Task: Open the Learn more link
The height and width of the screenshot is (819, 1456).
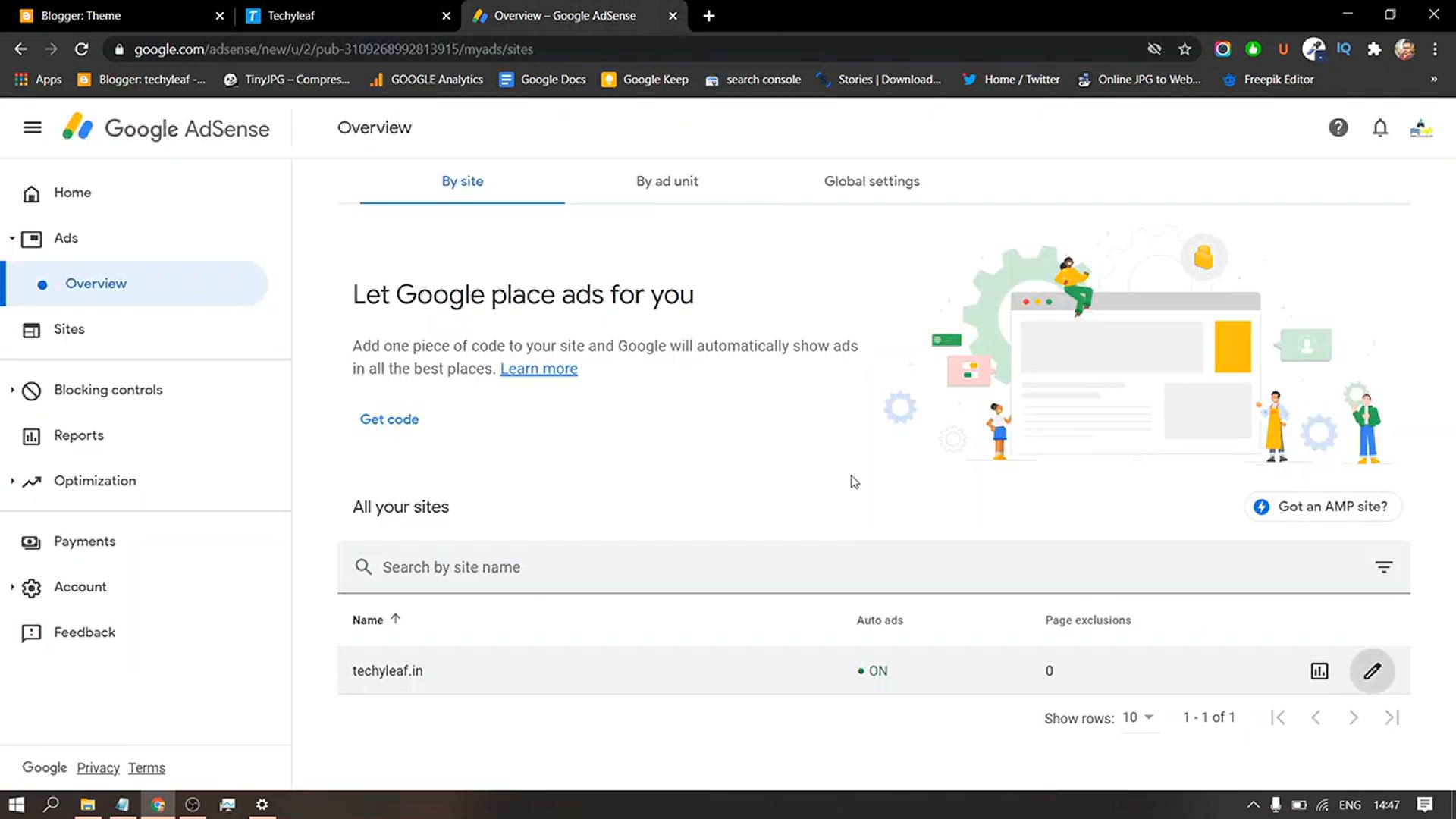Action: pos(538,369)
